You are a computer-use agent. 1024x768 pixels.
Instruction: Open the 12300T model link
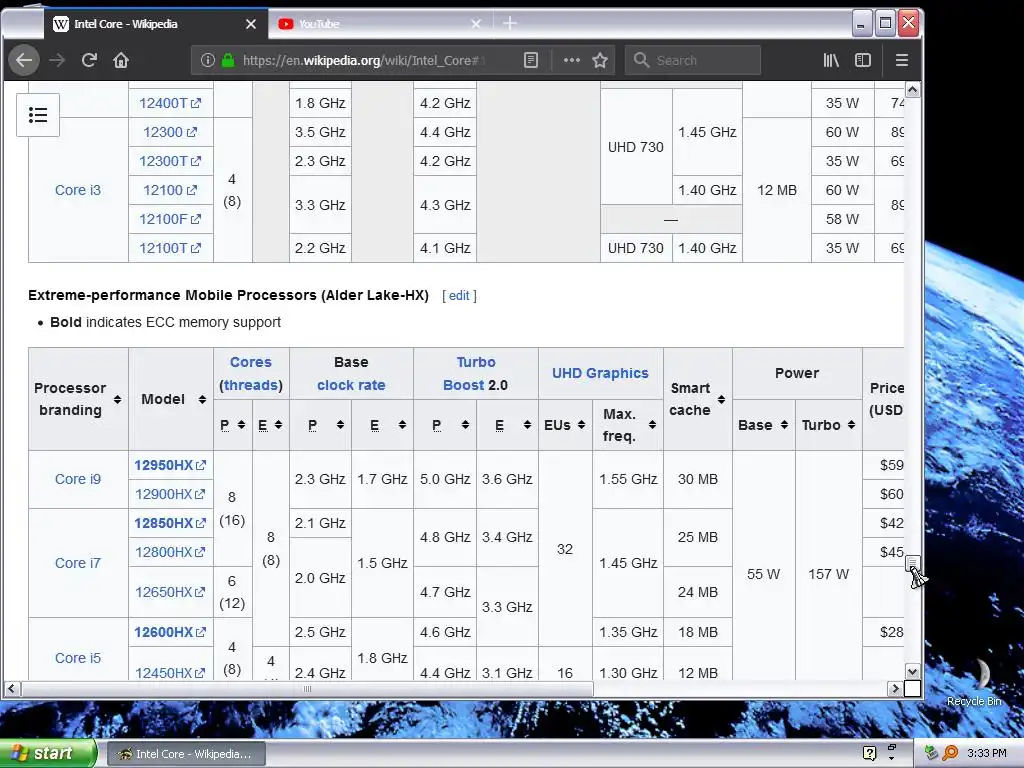point(170,161)
